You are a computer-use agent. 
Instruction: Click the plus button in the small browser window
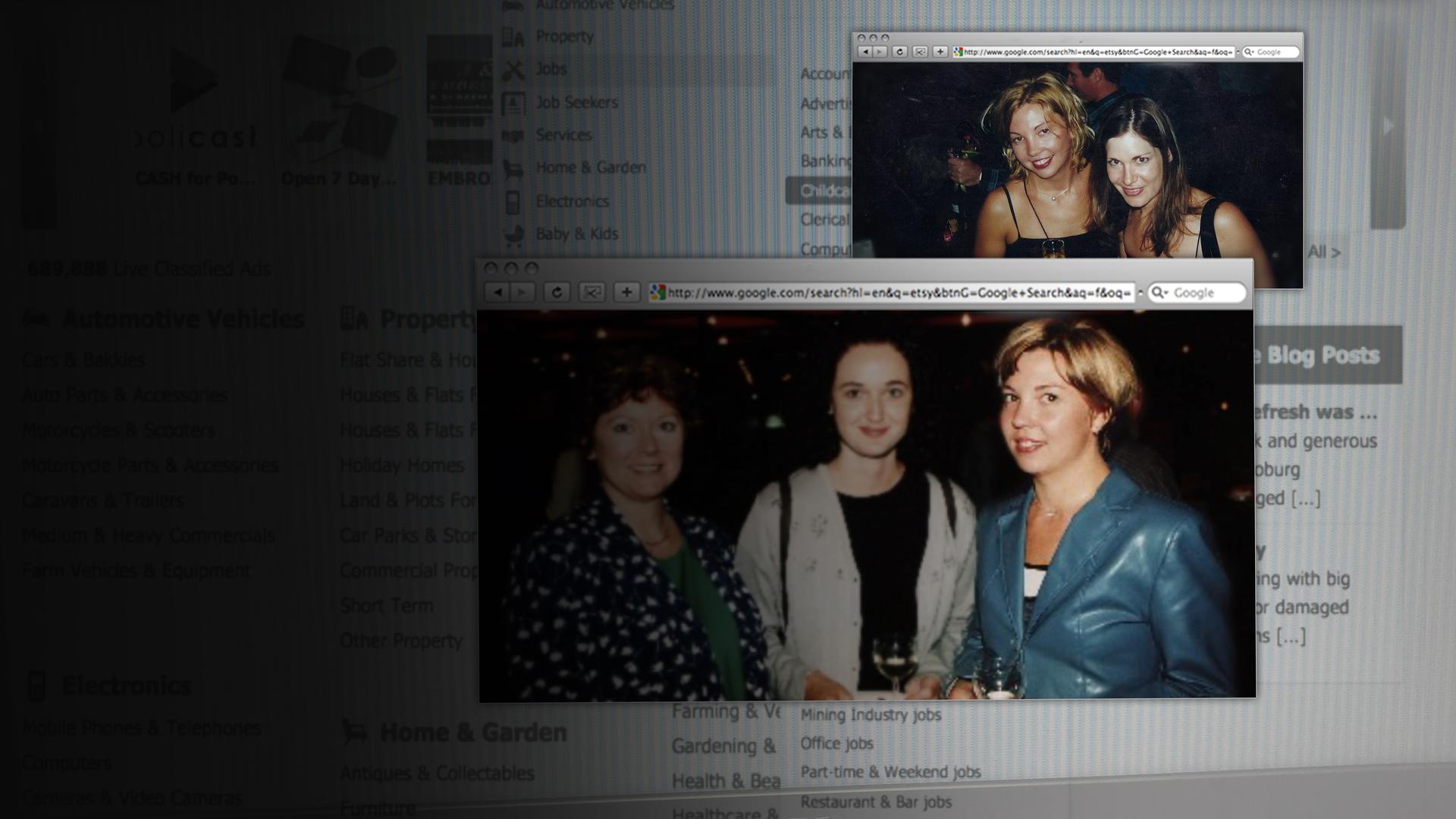point(940,52)
